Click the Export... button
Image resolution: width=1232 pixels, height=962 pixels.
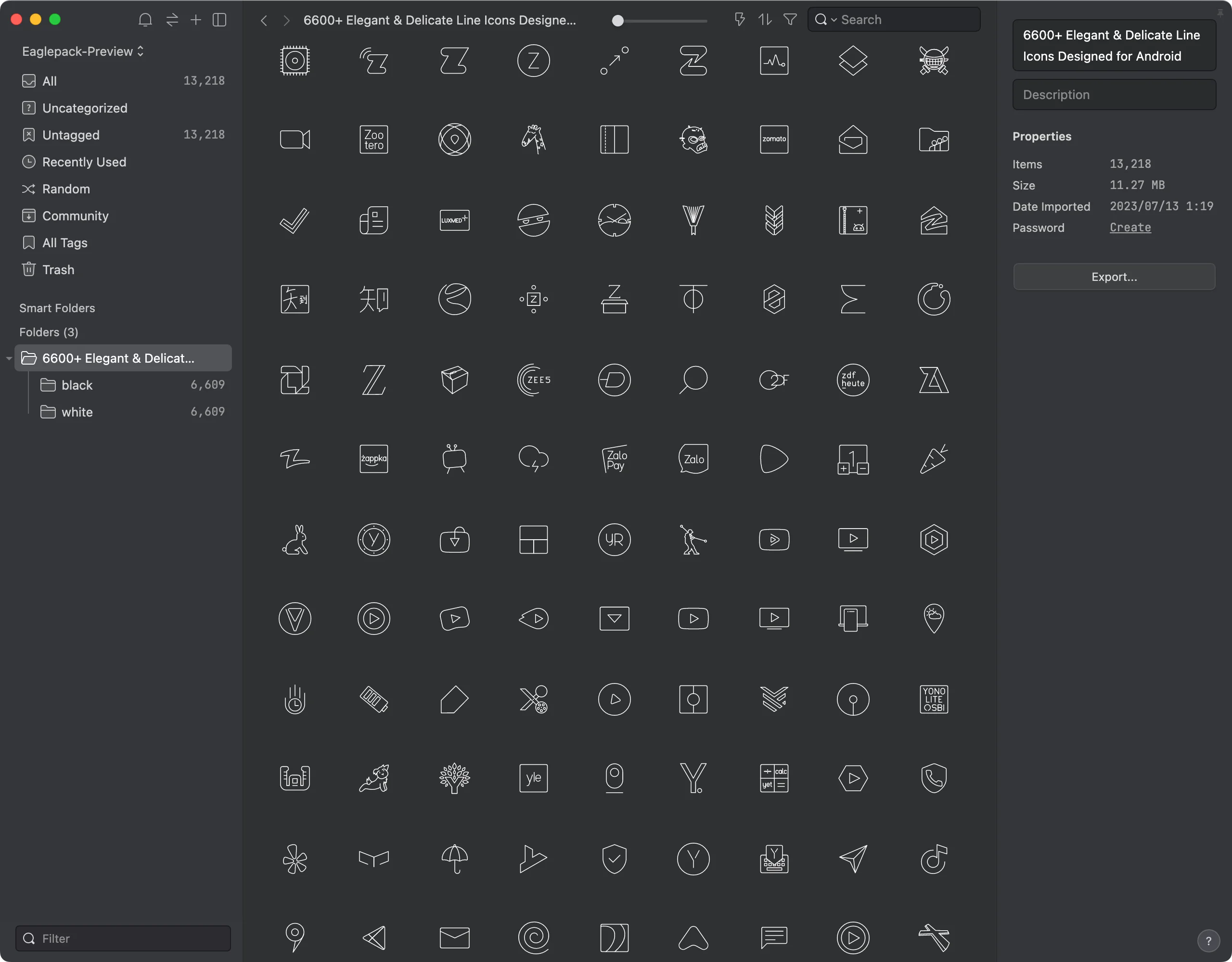point(1114,277)
